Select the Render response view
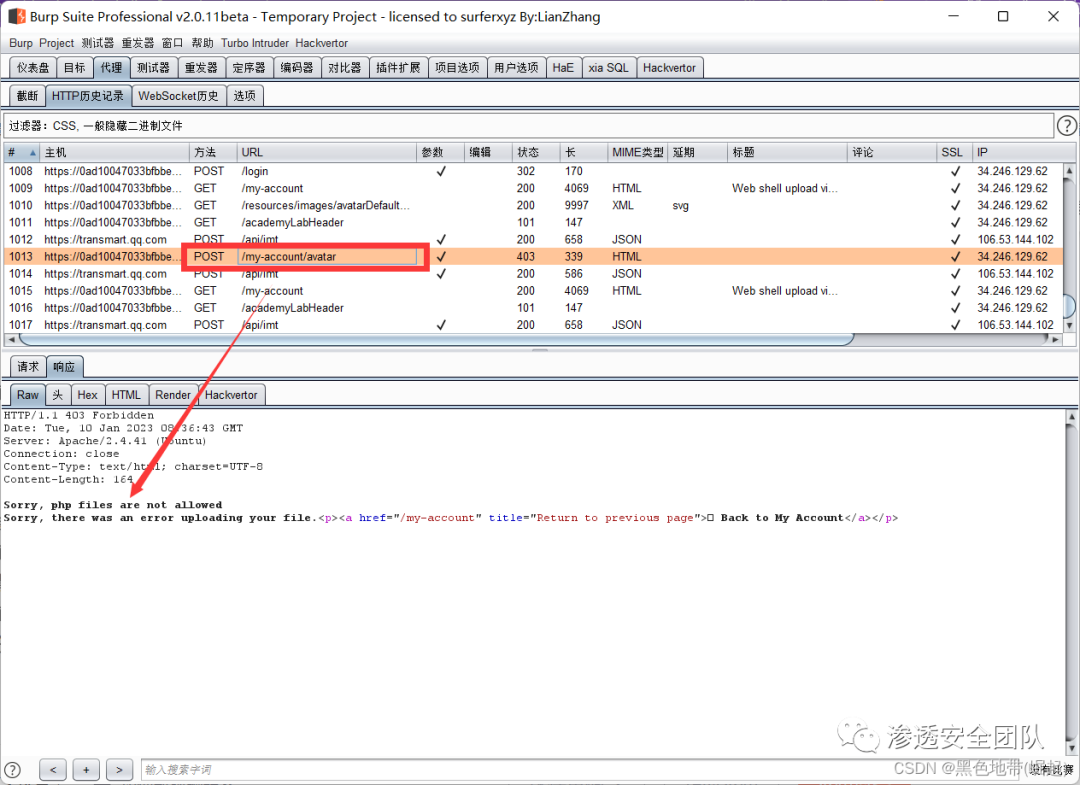This screenshot has height=785, width=1080. [172, 395]
